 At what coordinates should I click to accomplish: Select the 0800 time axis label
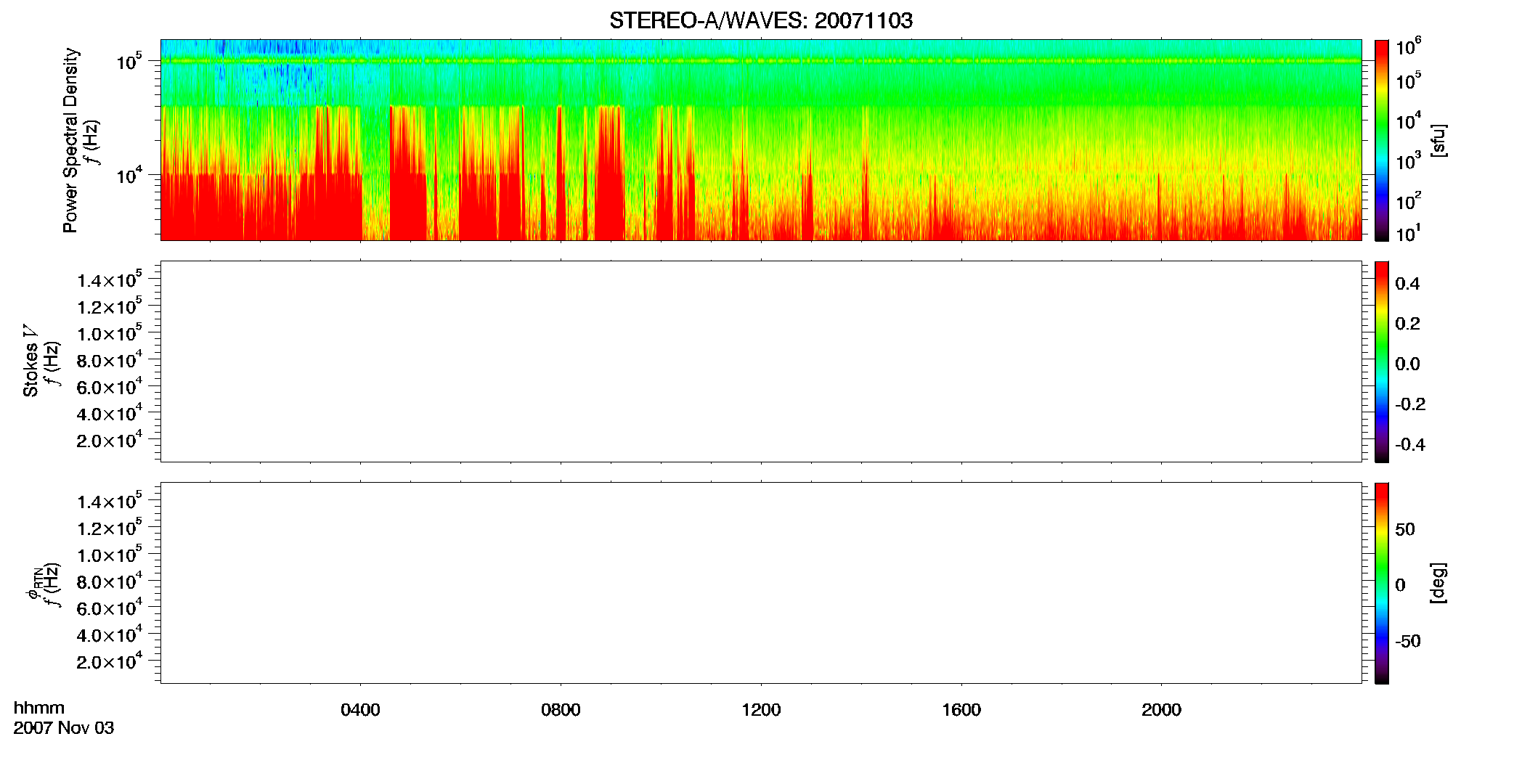pyautogui.click(x=561, y=710)
